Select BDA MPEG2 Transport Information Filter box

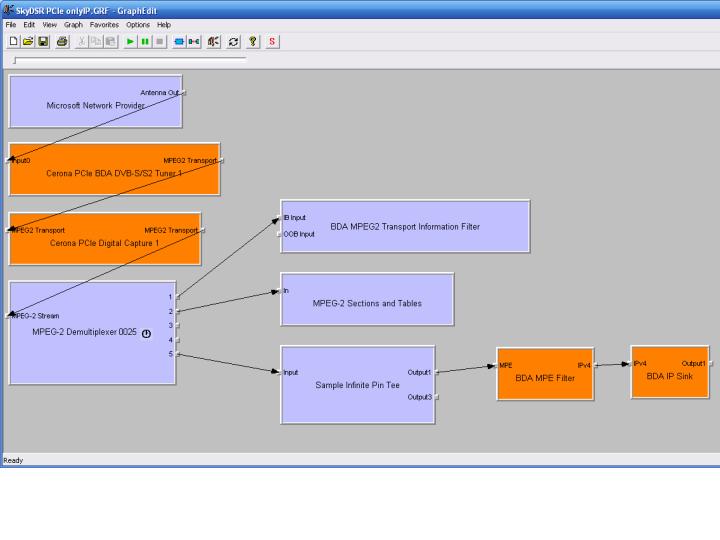405,226
